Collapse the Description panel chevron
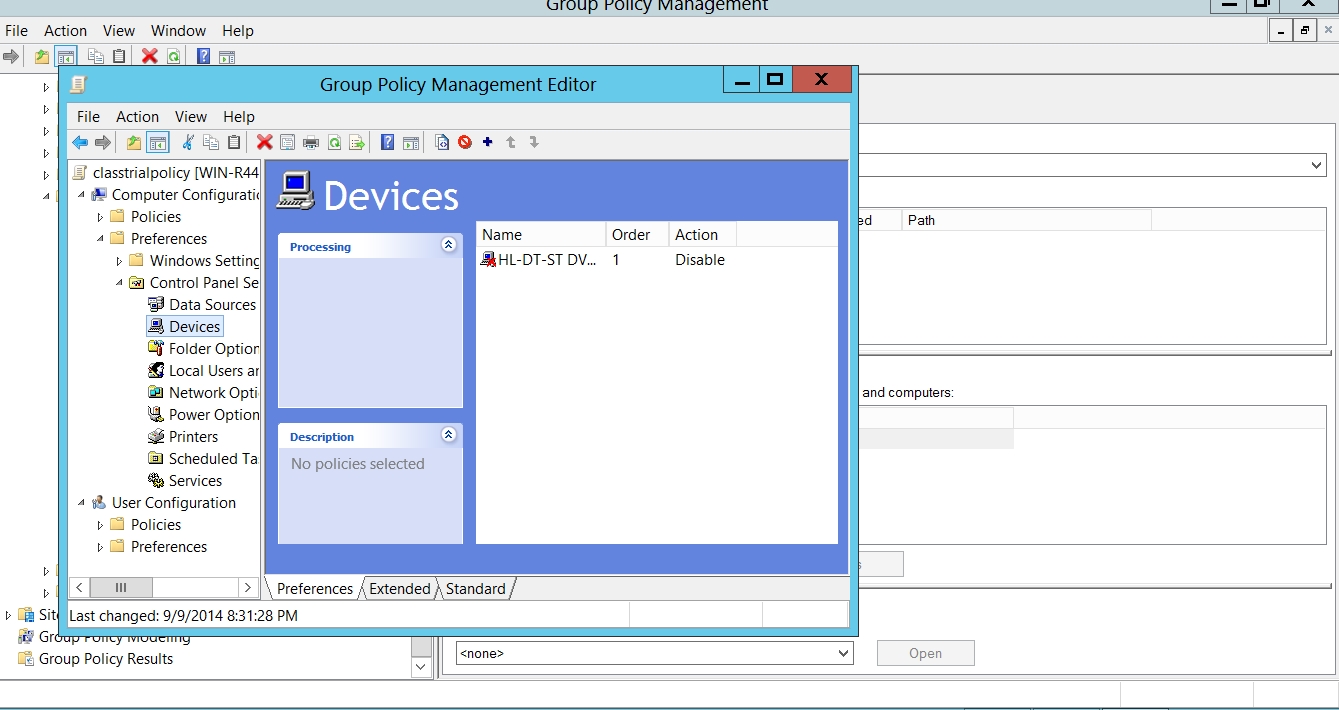The width and height of the screenshot is (1339, 710). [x=448, y=435]
